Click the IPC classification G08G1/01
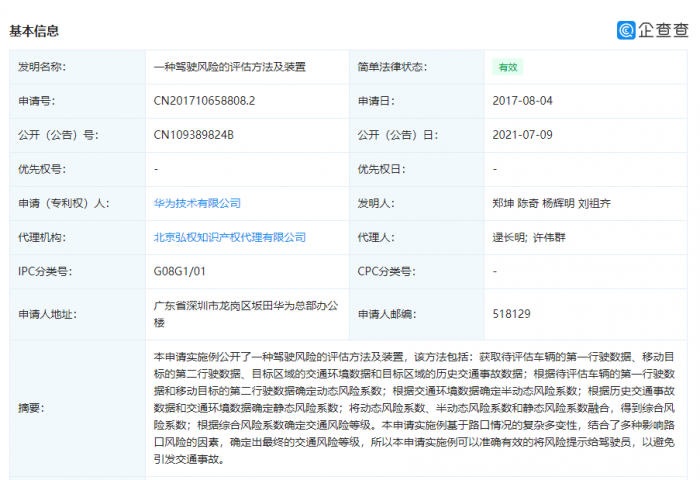The width and height of the screenshot is (700, 480). [179, 271]
